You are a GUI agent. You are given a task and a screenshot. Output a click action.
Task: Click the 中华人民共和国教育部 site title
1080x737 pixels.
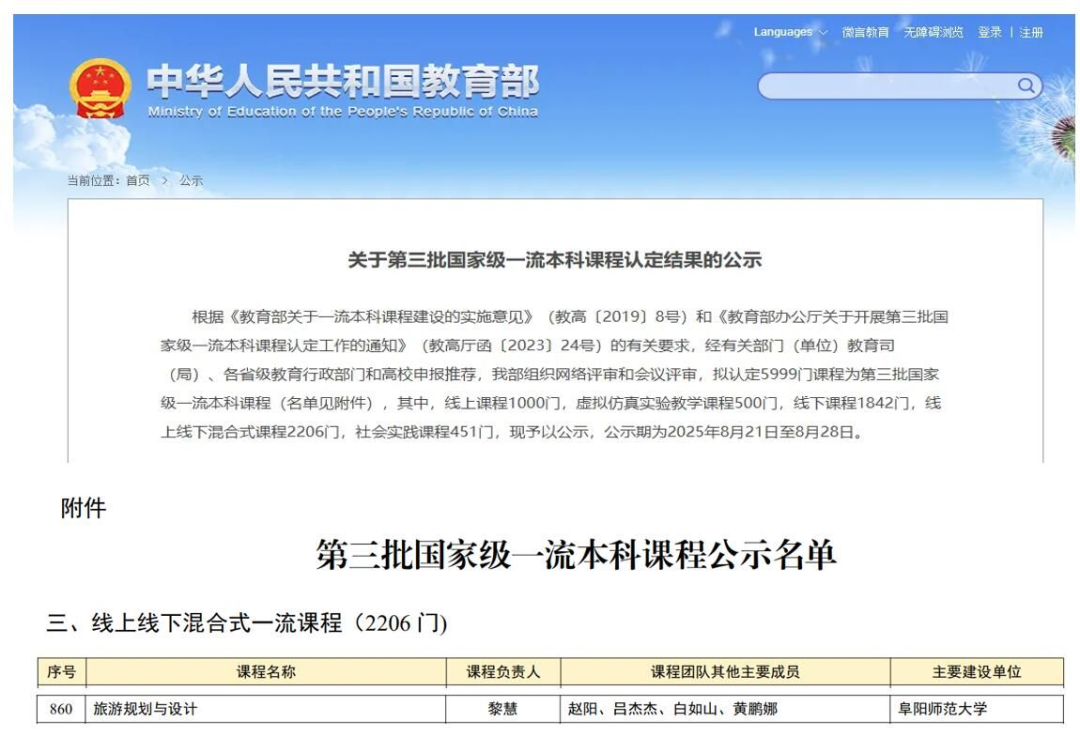(x=343, y=81)
